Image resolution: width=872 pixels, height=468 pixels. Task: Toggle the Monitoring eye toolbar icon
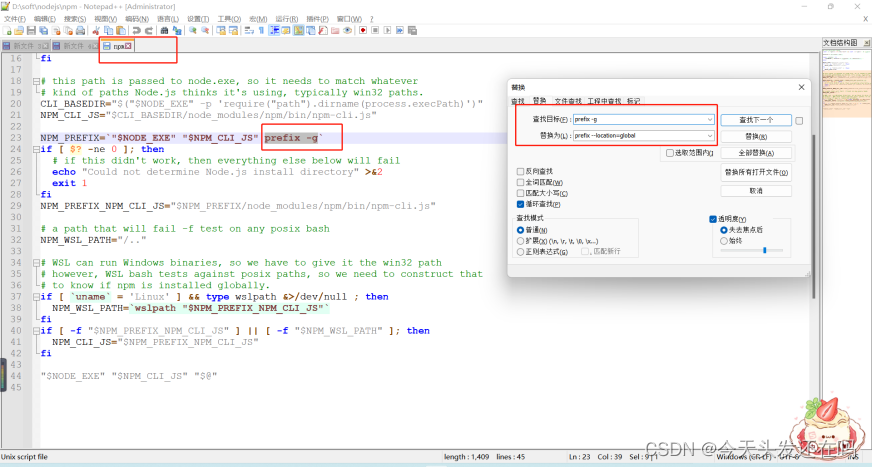coord(348,31)
